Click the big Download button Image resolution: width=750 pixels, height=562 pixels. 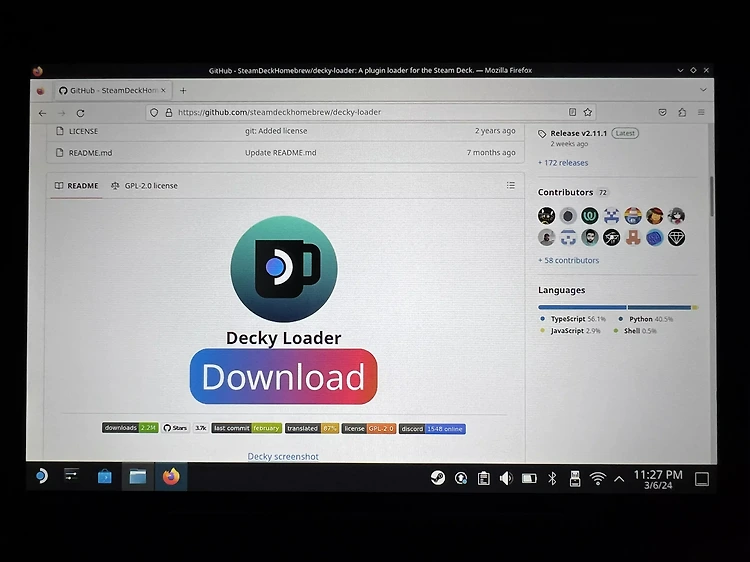284,376
